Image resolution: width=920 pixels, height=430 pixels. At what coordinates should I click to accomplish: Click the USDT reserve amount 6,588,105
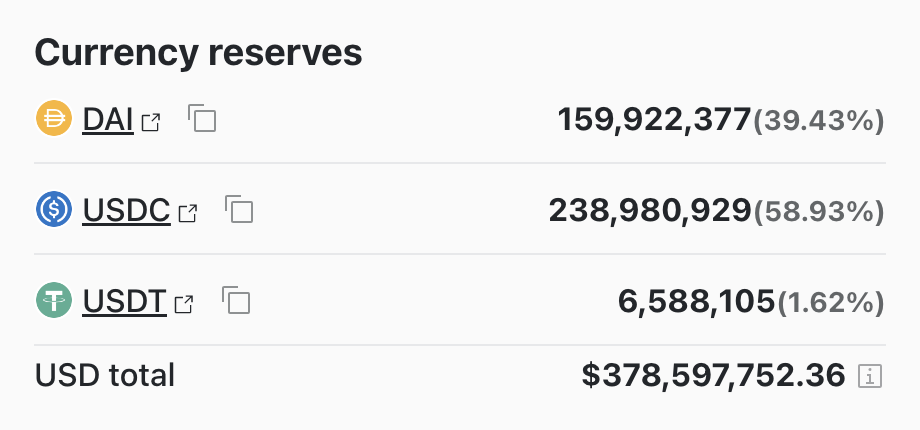coord(697,302)
